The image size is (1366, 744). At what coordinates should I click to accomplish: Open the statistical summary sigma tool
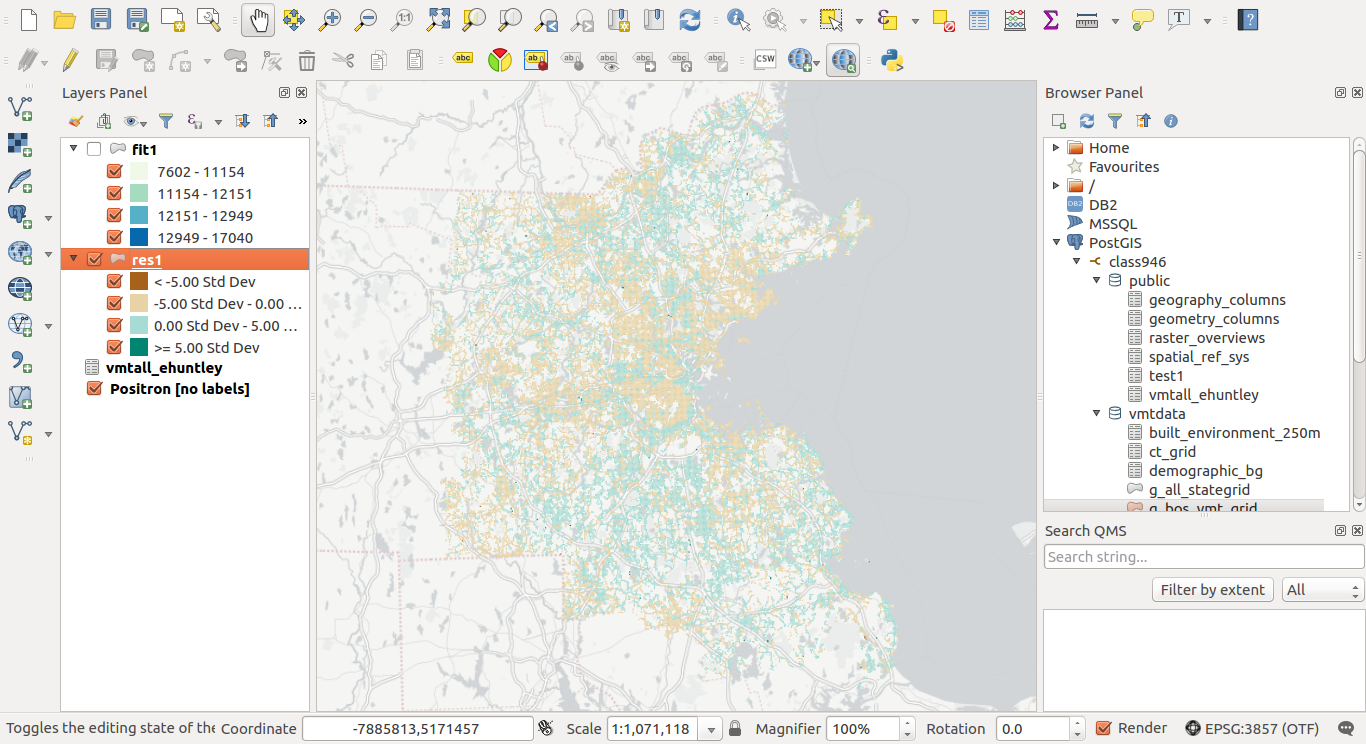click(1050, 19)
